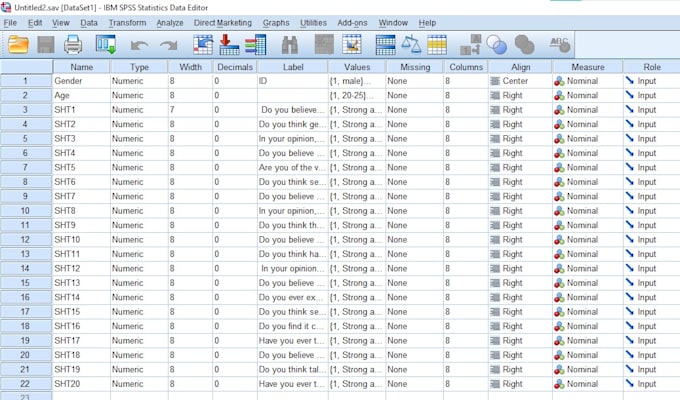Save the document using the floppy disk icon
The width and height of the screenshot is (680, 400).
pyautogui.click(x=46, y=45)
